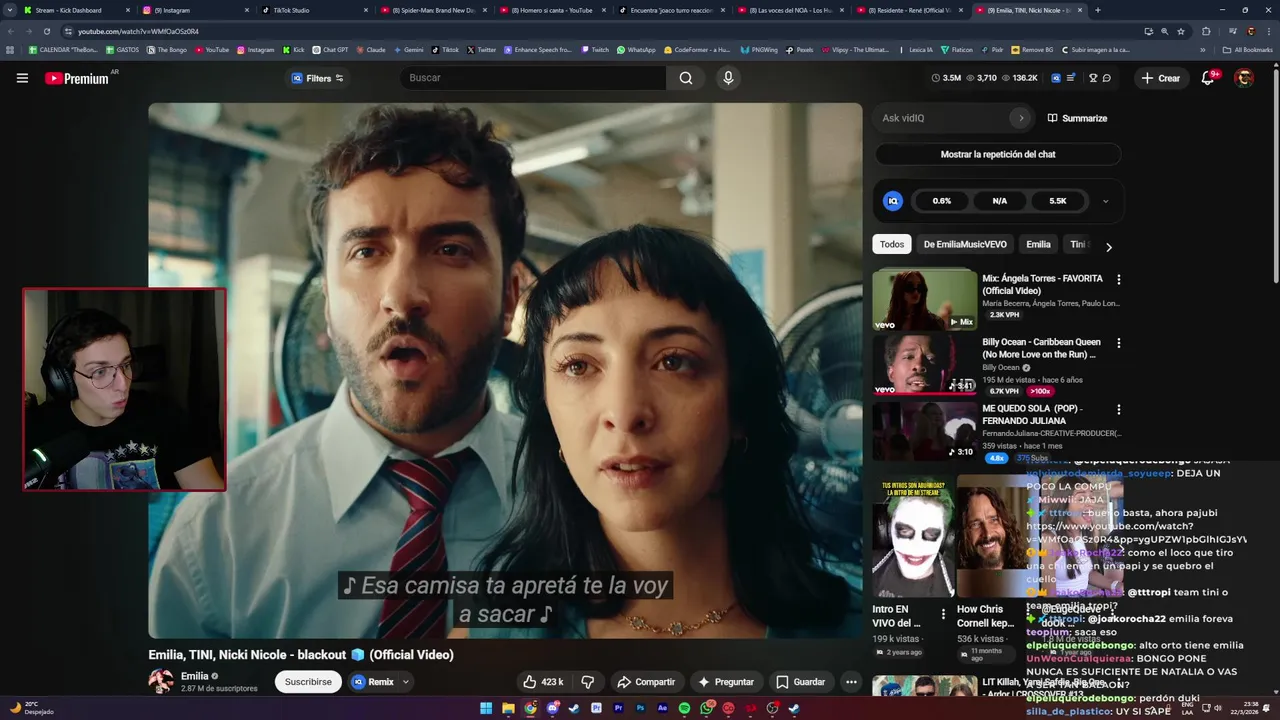This screenshot has height=720, width=1280.
Task: Open Mix Ángela Torres FAVORITA thumbnail
Action: [924, 300]
